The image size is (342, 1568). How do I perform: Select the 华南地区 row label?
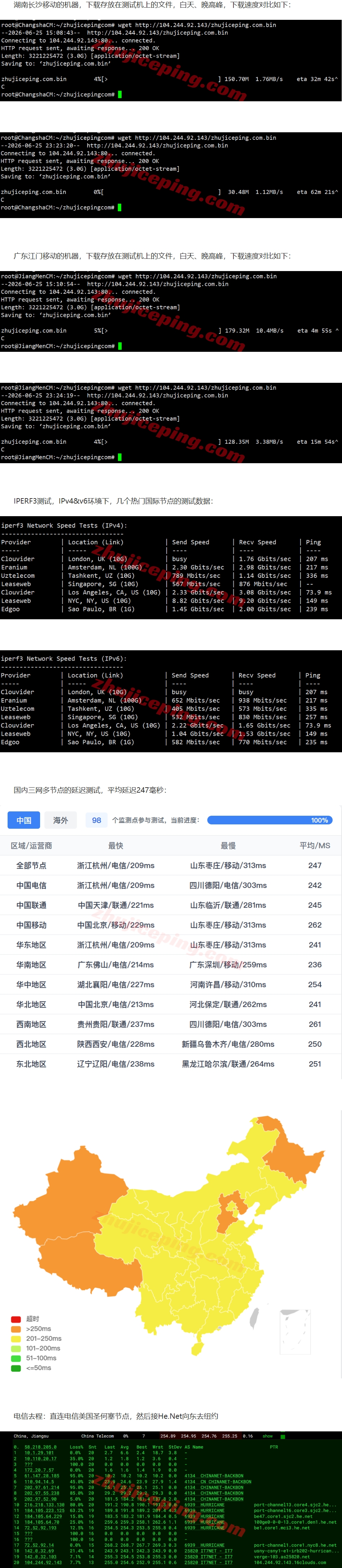[31, 965]
